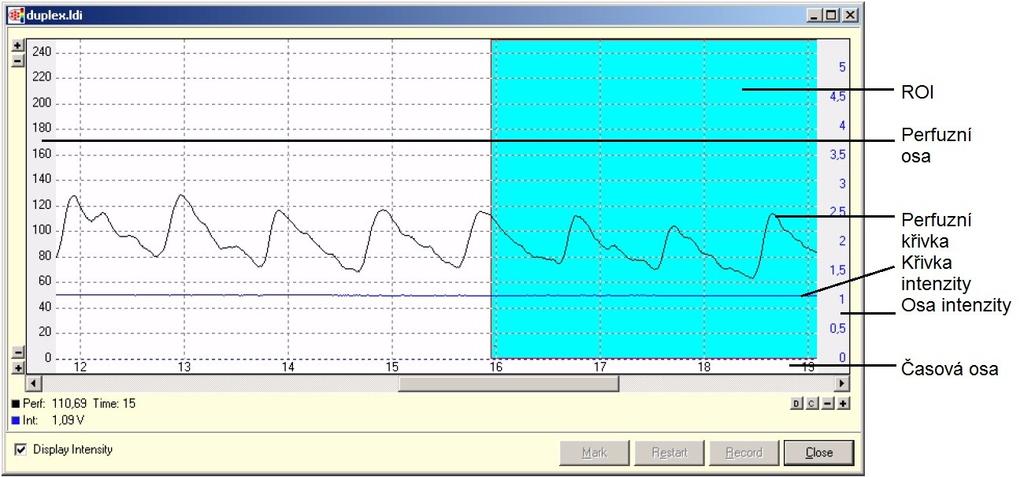The image size is (1024, 477).
Task: Click the 13 label on the time axis
Action: tap(184, 367)
